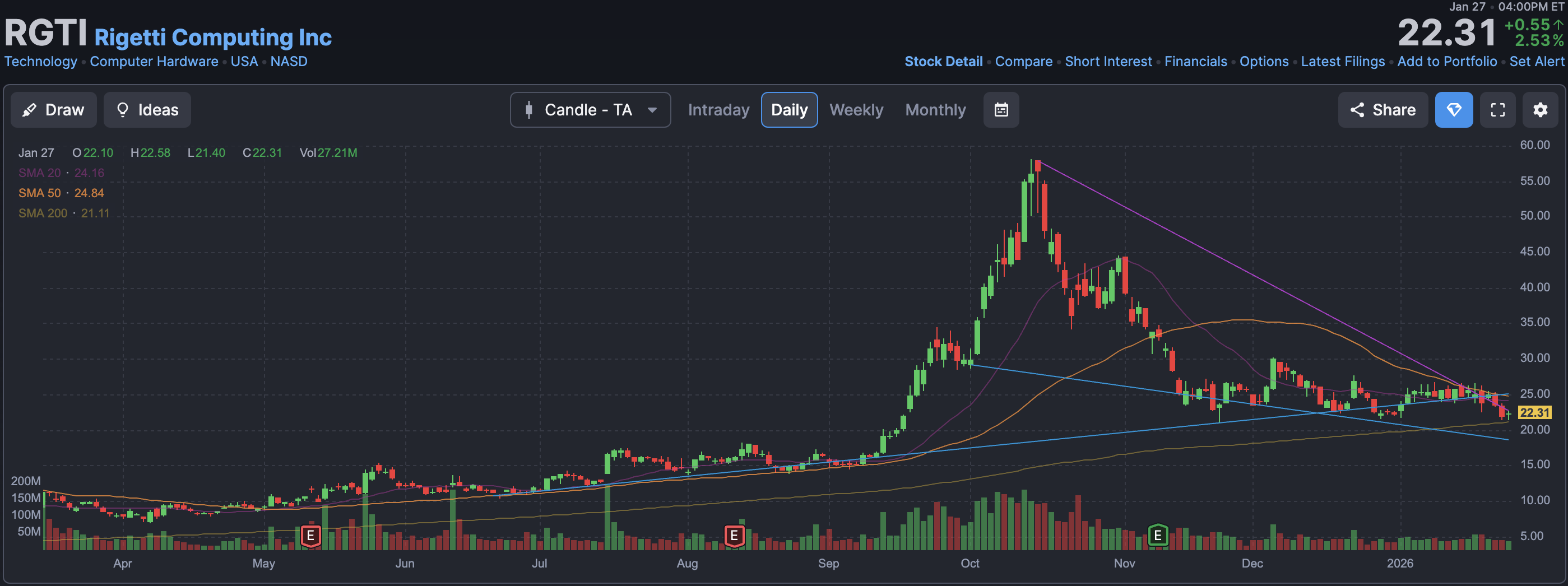This screenshot has height=586, width=1568.
Task: Open chart settings gear icon
Action: (1540, 110)
